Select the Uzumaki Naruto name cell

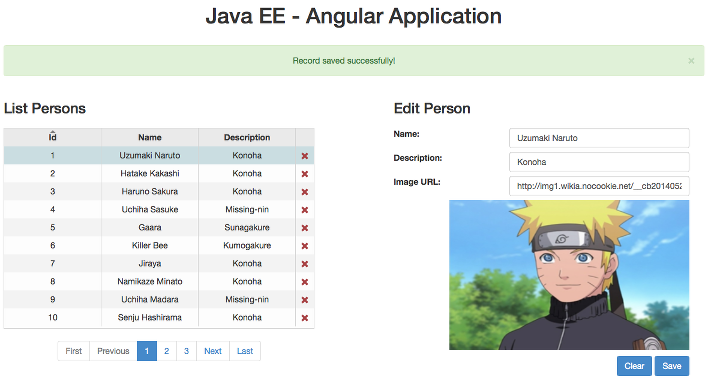click(150, 155)
